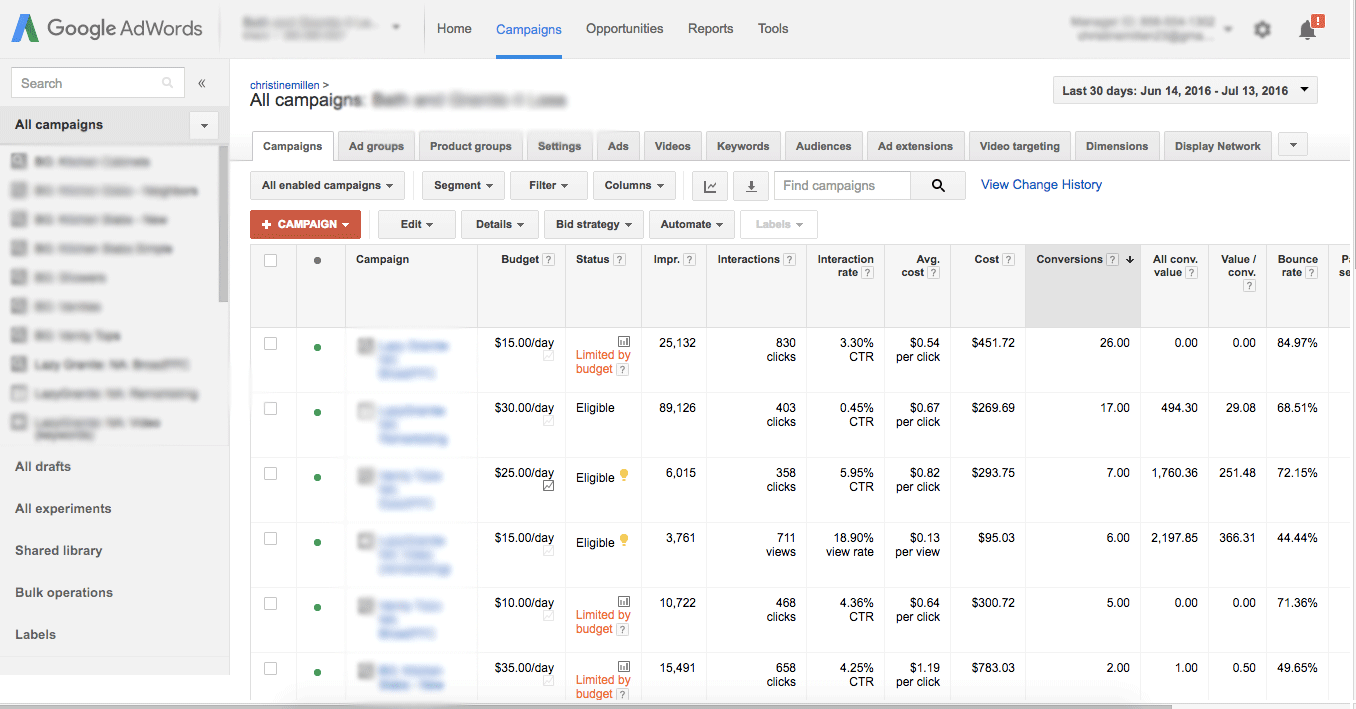This screenshot has width=1356, height=709.
Task: Click the search magnifier next to Find campaigns
Action: (x=937, y=185)
